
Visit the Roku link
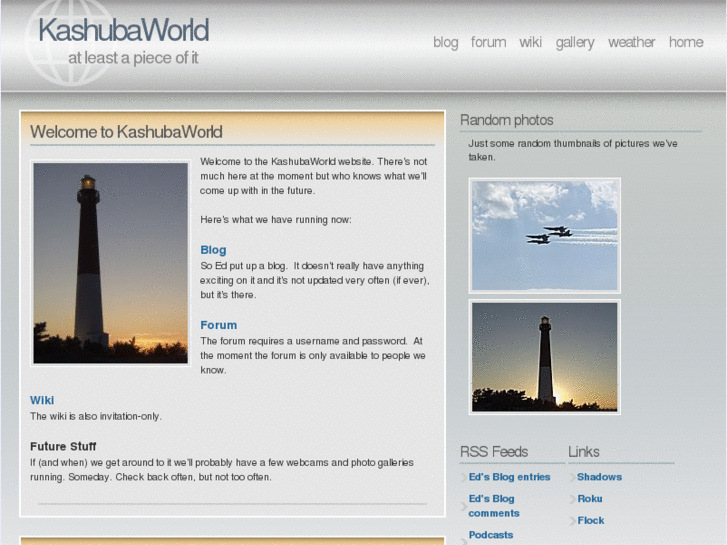[590, 499]
